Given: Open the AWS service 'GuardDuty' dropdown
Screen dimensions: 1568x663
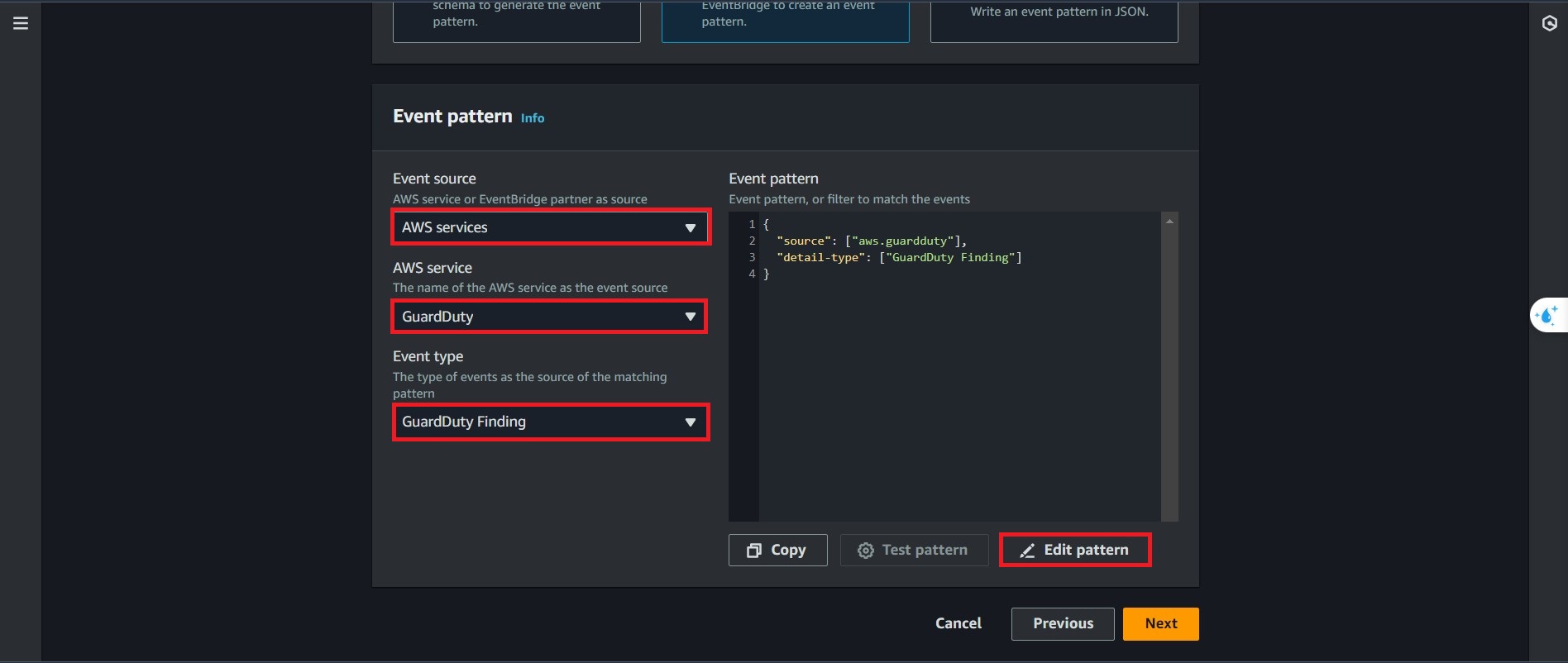Looking at the screenshot, I should click(x=549, y=317).
